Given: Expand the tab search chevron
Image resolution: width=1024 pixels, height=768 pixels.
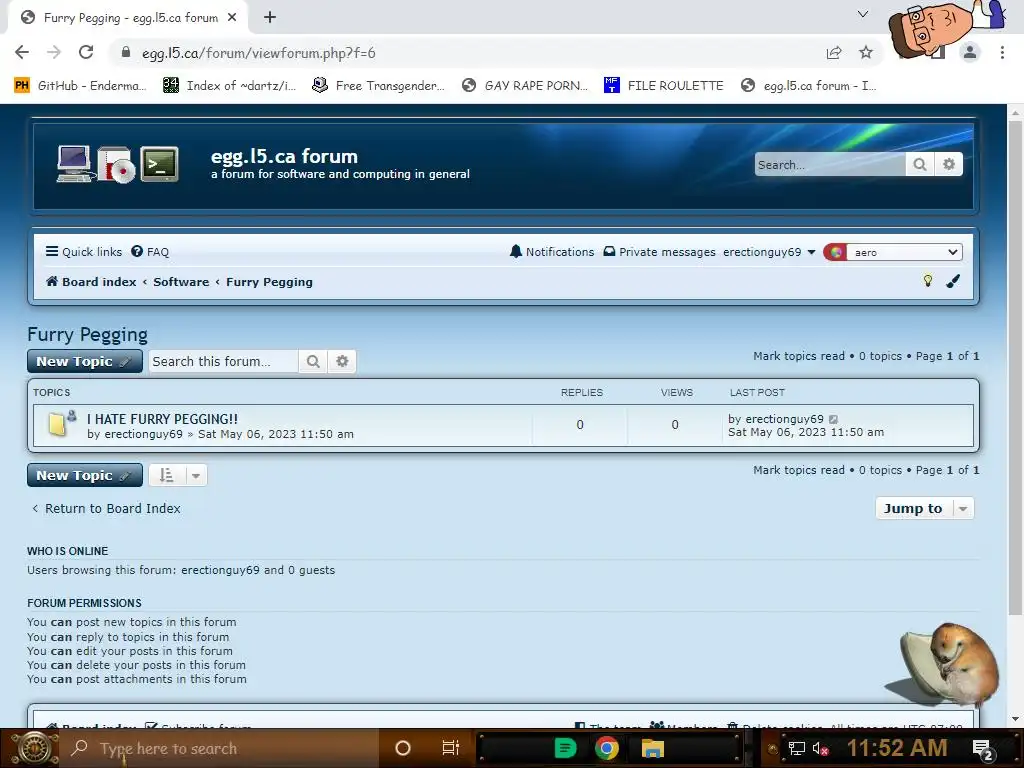Looking at the screenshot, I should 863,14.
